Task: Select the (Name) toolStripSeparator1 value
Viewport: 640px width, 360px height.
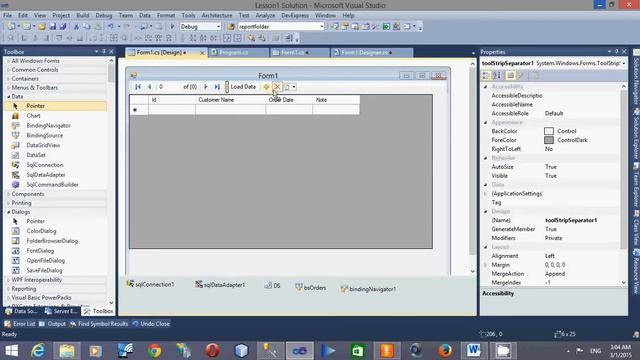Action: pyautogui.click(x=571, y=220)
